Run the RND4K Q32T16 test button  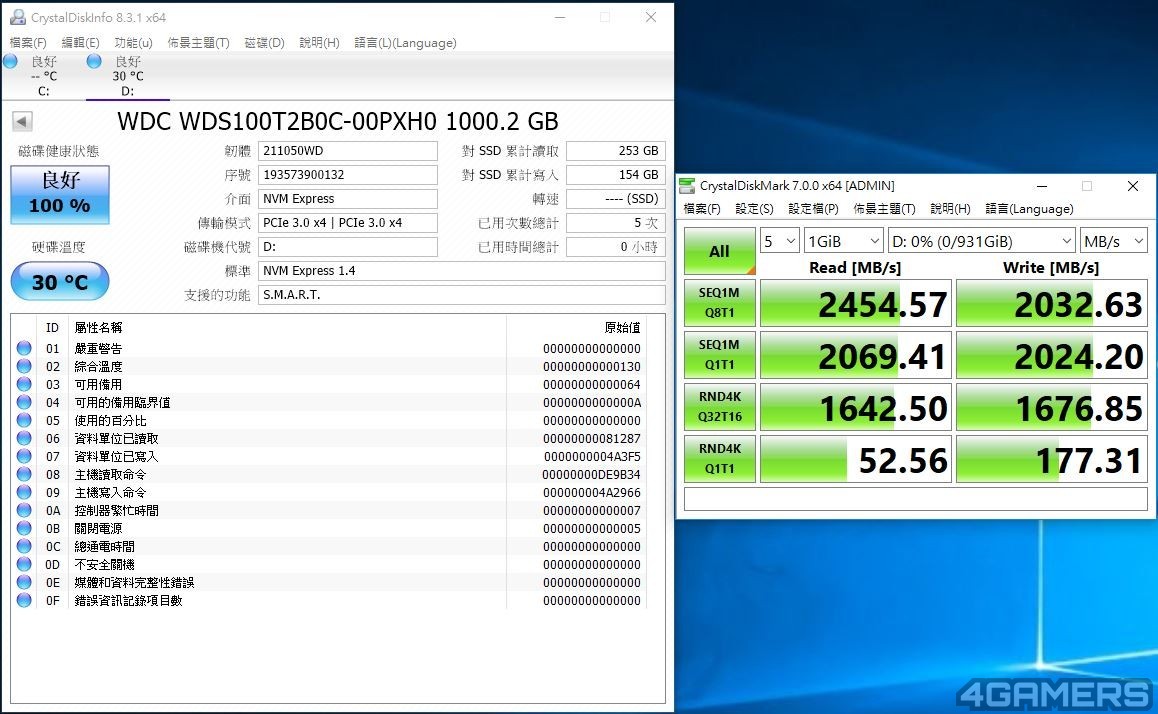click(x=719, y=406)
